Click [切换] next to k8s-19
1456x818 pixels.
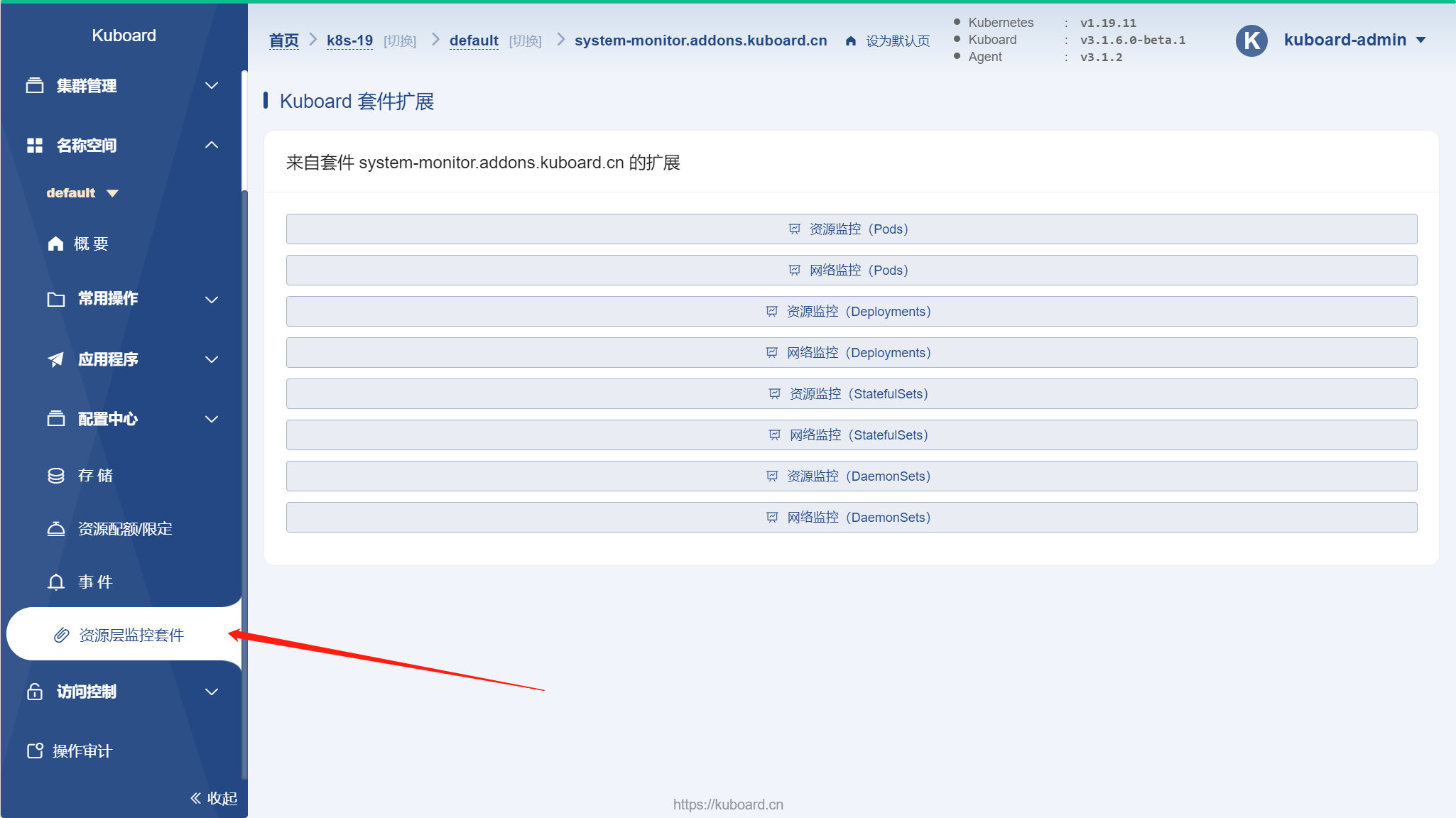click(400, 41)
